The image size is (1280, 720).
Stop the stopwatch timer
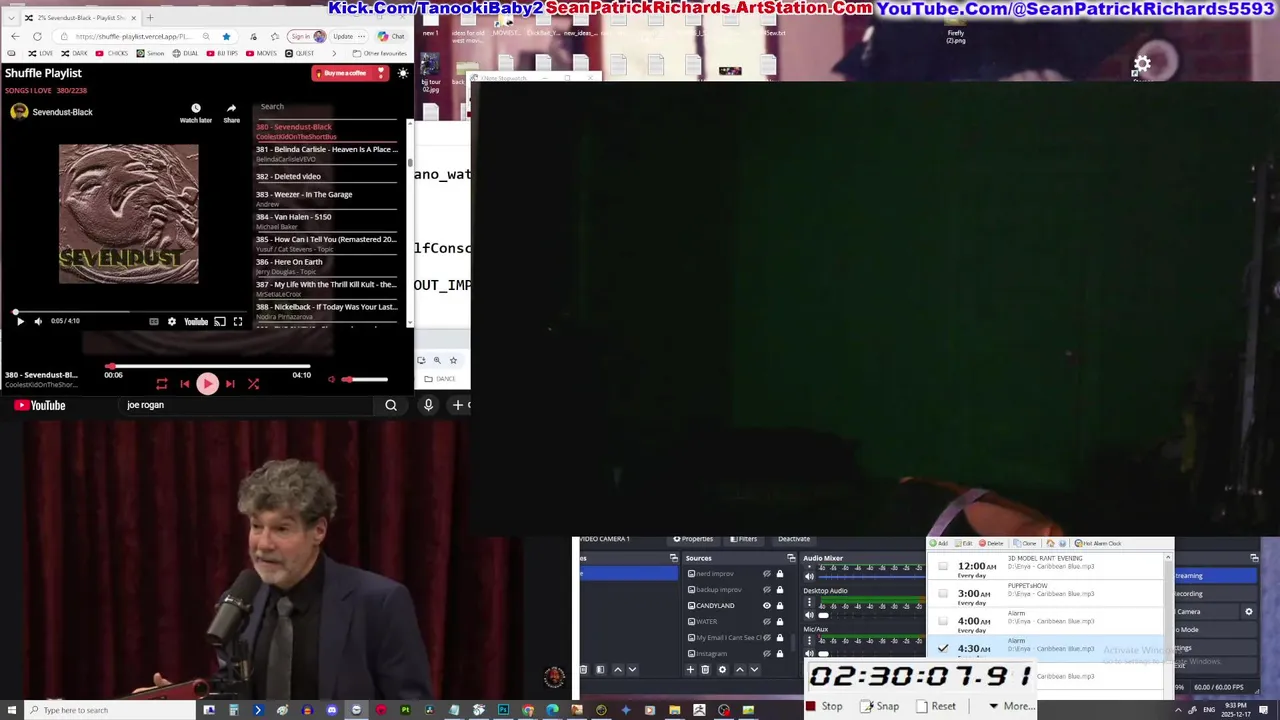tap(824, 706)
